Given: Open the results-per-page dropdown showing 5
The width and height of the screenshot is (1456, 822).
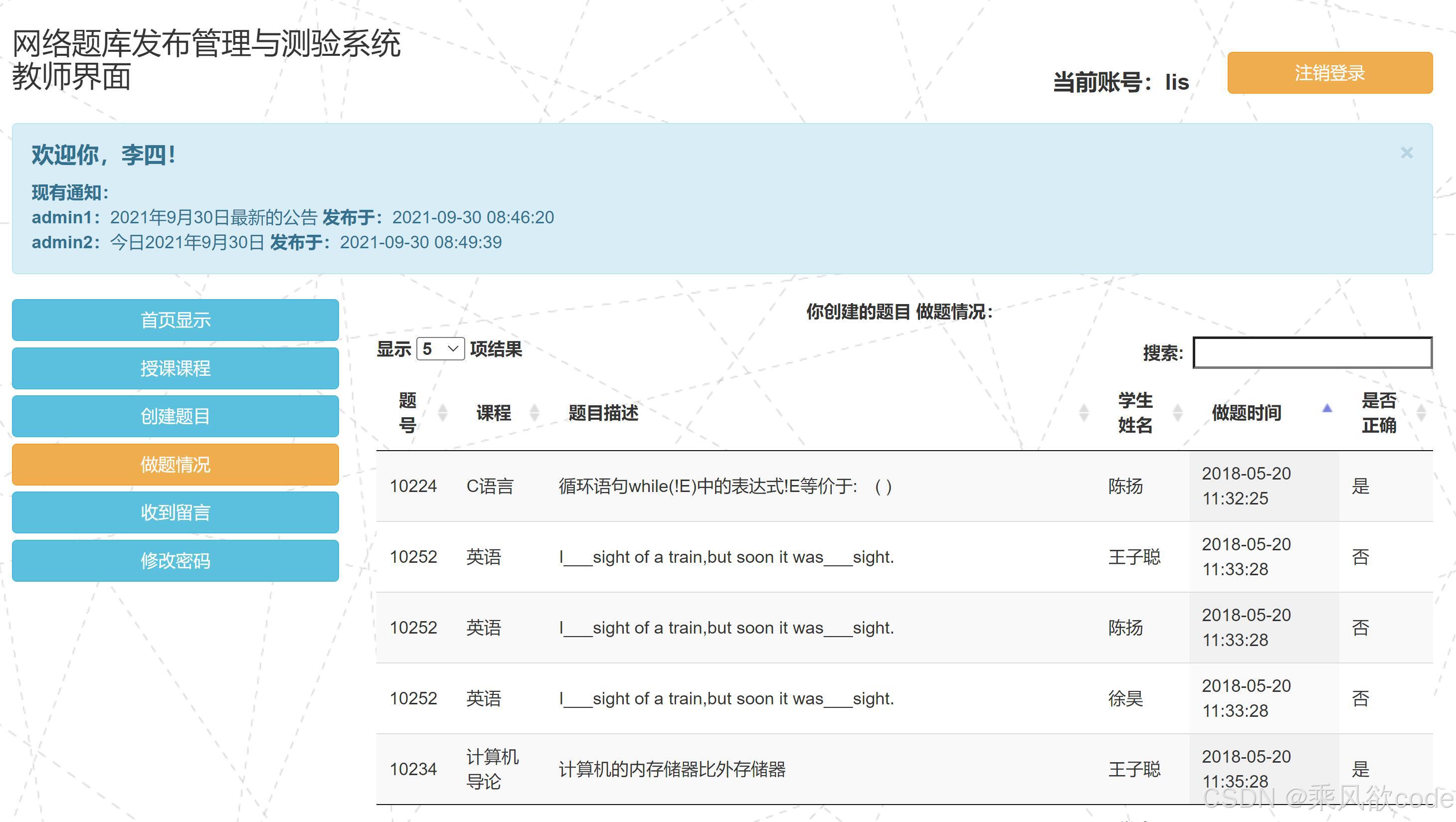Looking at the screenshot, I should [440, 349].
